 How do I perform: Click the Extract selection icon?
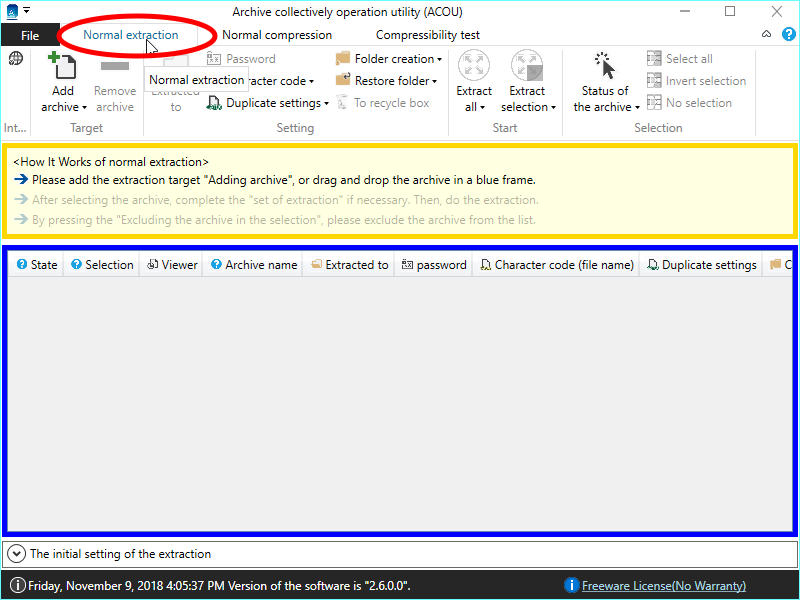click(527, 67)
